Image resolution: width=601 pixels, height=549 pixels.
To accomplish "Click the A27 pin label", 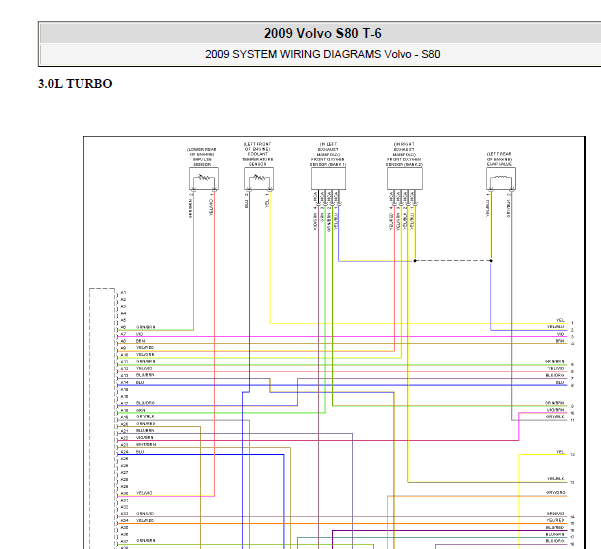I will coord(124,472).
